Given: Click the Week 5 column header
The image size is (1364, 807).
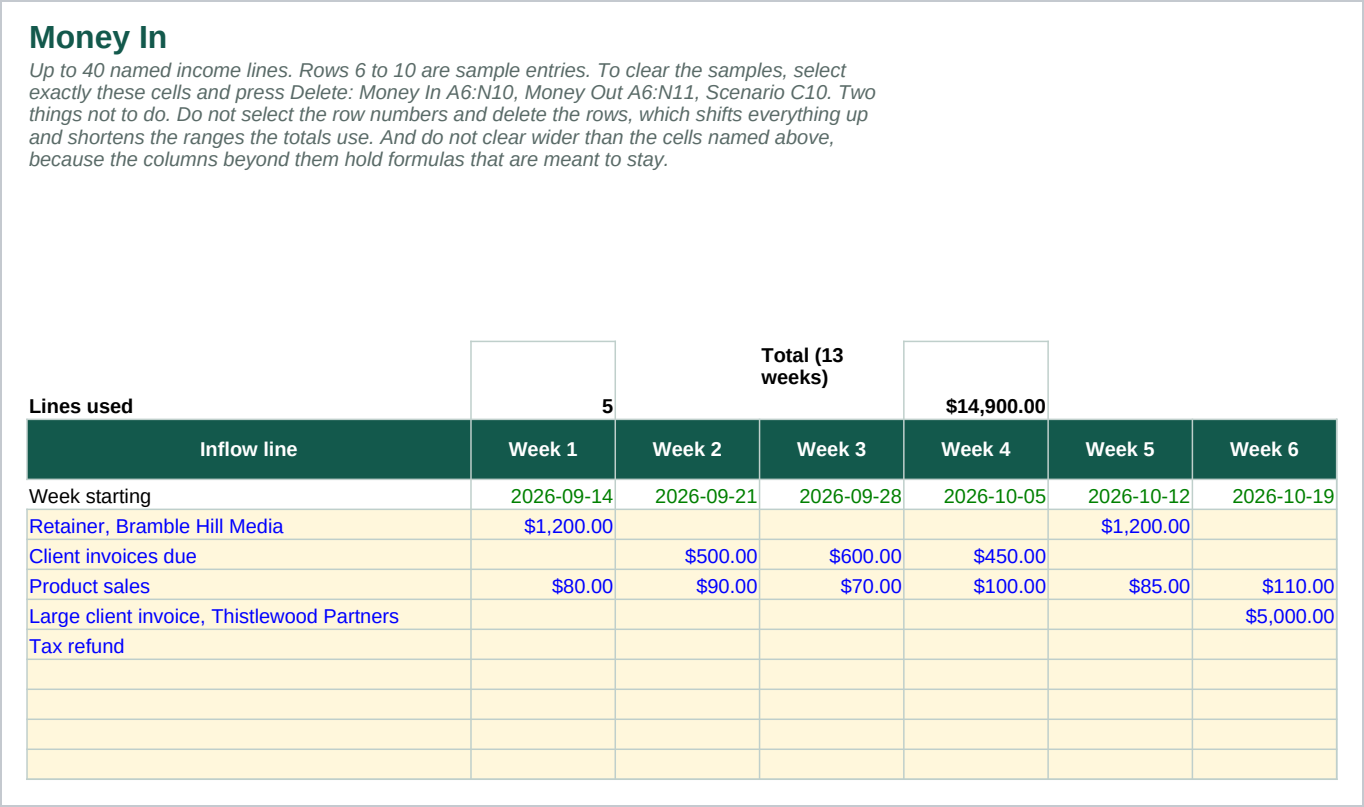Looking at the screenshot, I should (1120, 450).
